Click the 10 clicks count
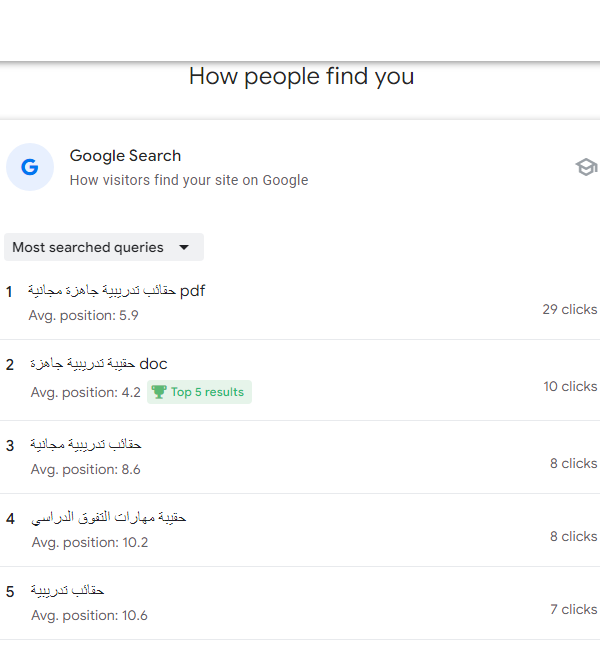600x647 pixels. pos(570,386)
